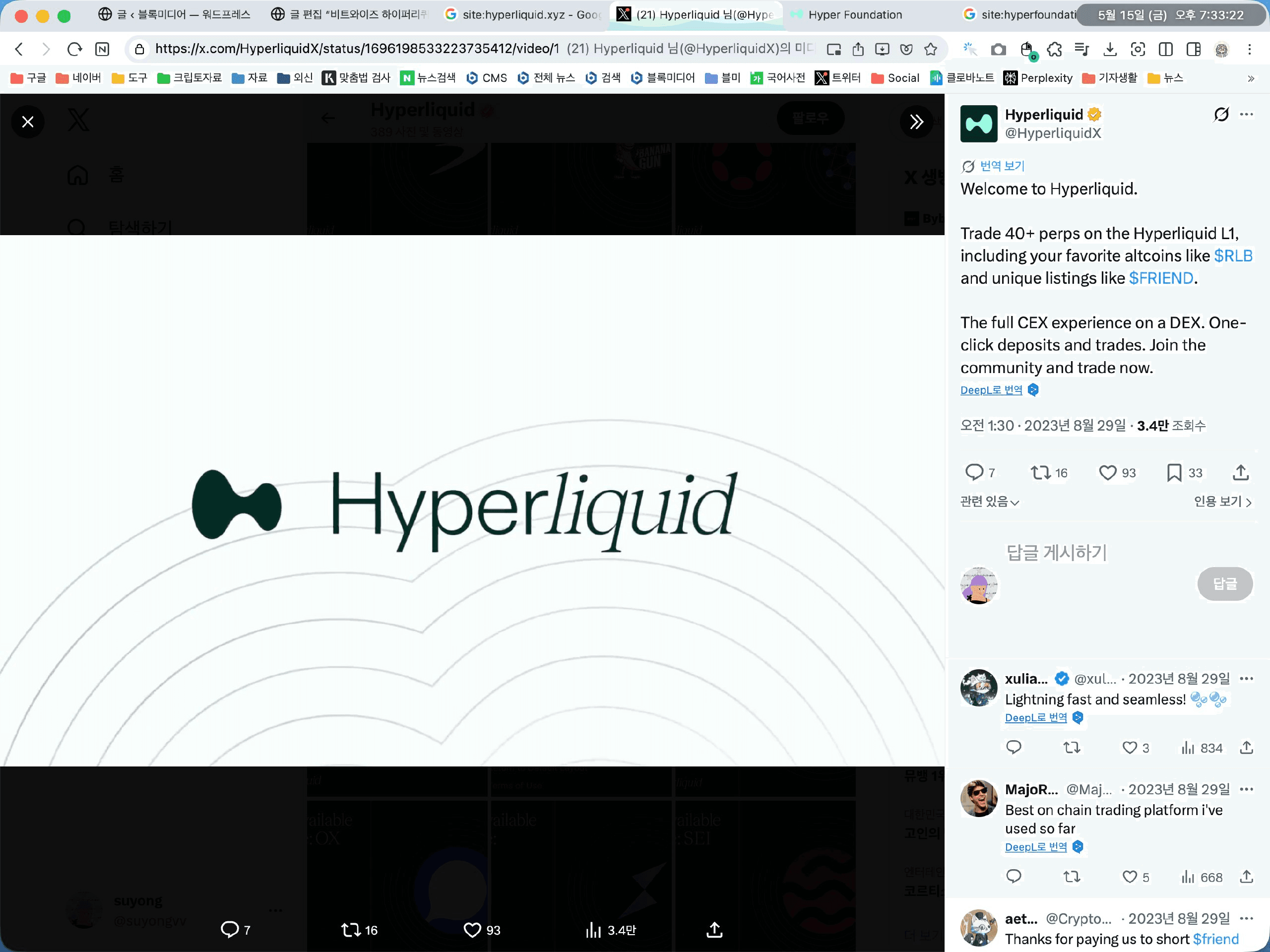Screen dimensions: 1270x952
Task: Open the $RLB cashtag link
Action: coord(1233,255)
